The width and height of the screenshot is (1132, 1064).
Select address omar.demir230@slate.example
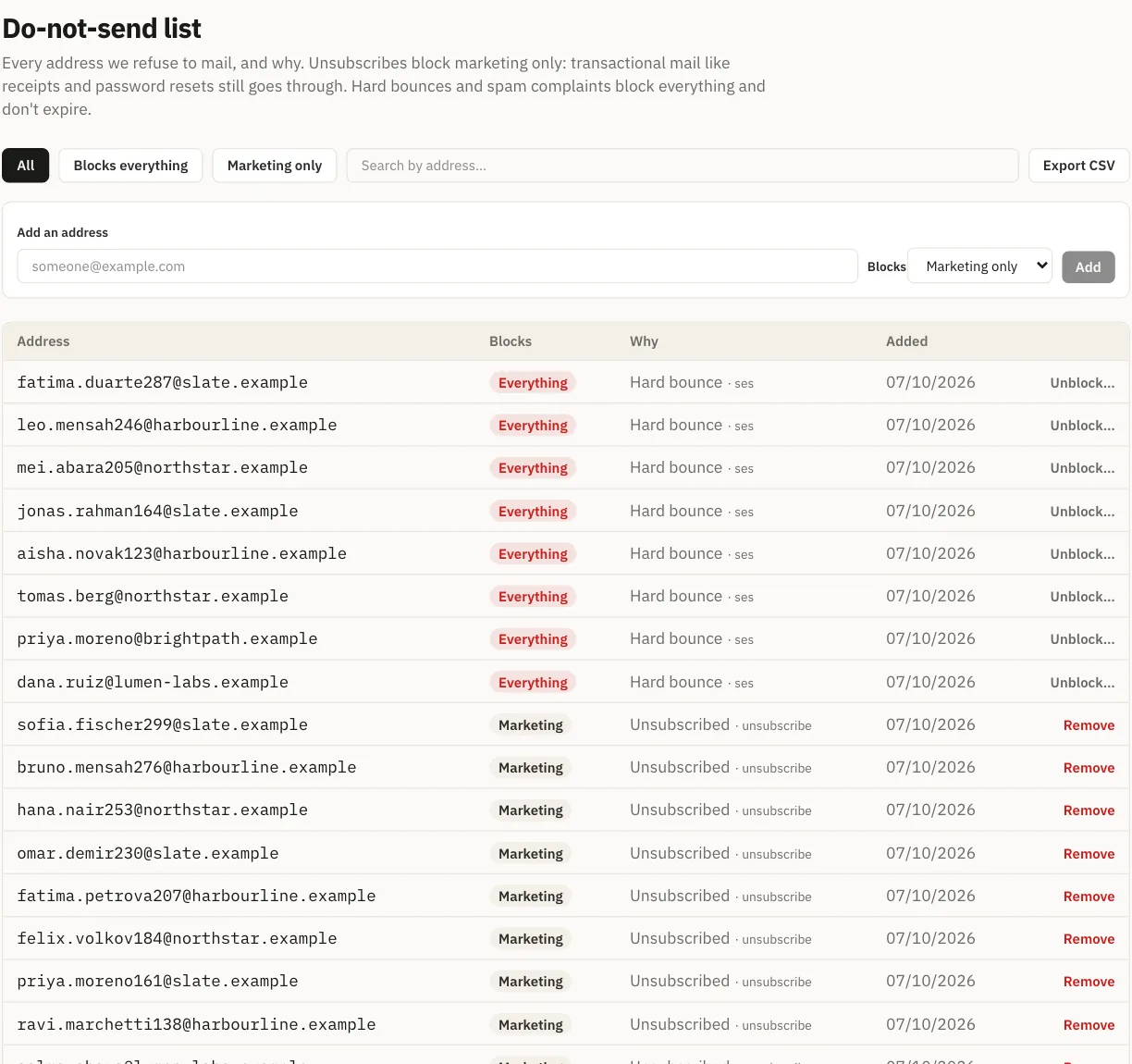[148, 853]
